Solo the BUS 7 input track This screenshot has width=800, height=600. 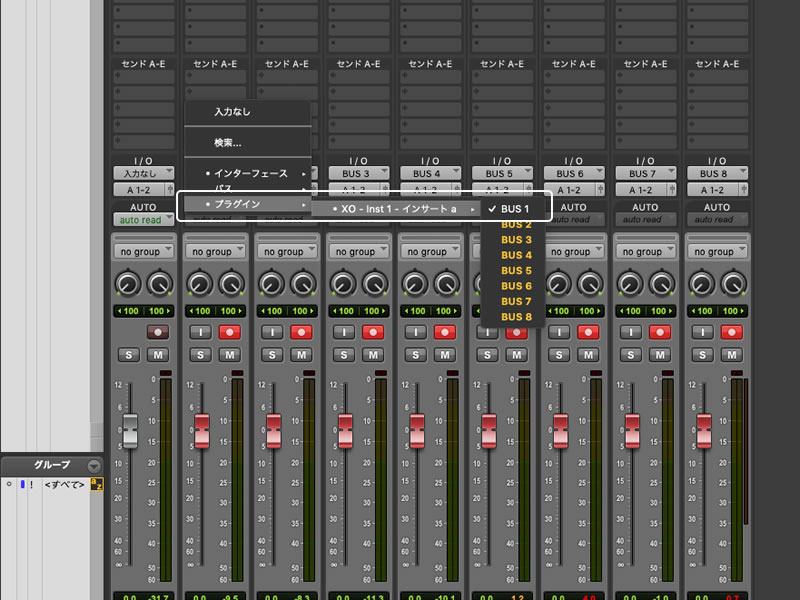click(631, 355)
